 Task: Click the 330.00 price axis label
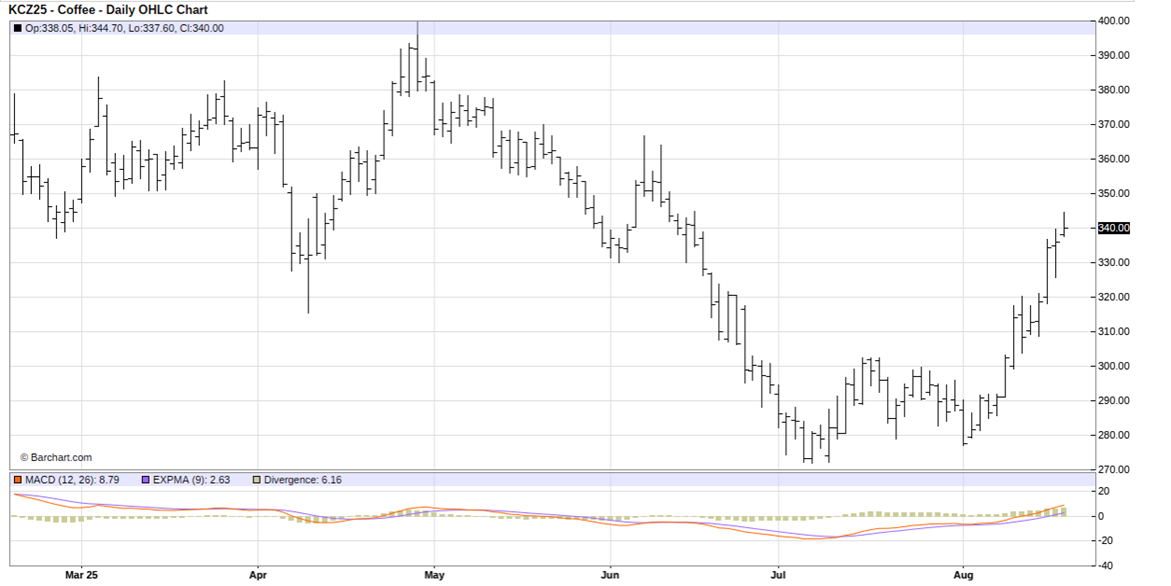tap(1113, 263)
